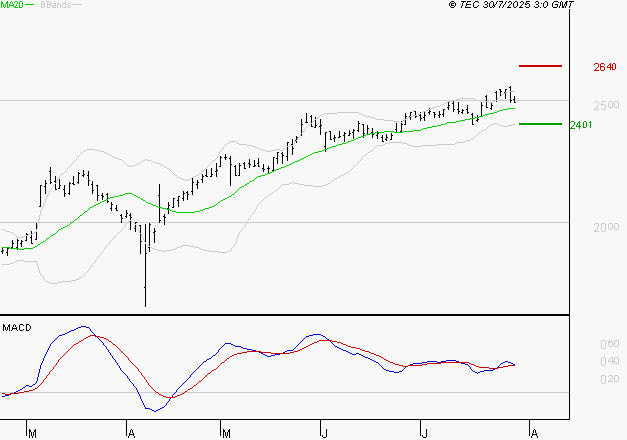Click the green MA20 legend line sample
Viewport: 627px width, 440px height.
pos(29,5)
